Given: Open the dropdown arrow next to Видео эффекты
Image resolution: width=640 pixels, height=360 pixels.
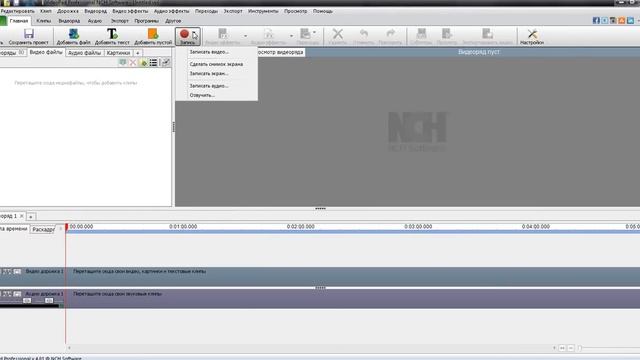Looking at the screenshot, I should tap(245, 36).
